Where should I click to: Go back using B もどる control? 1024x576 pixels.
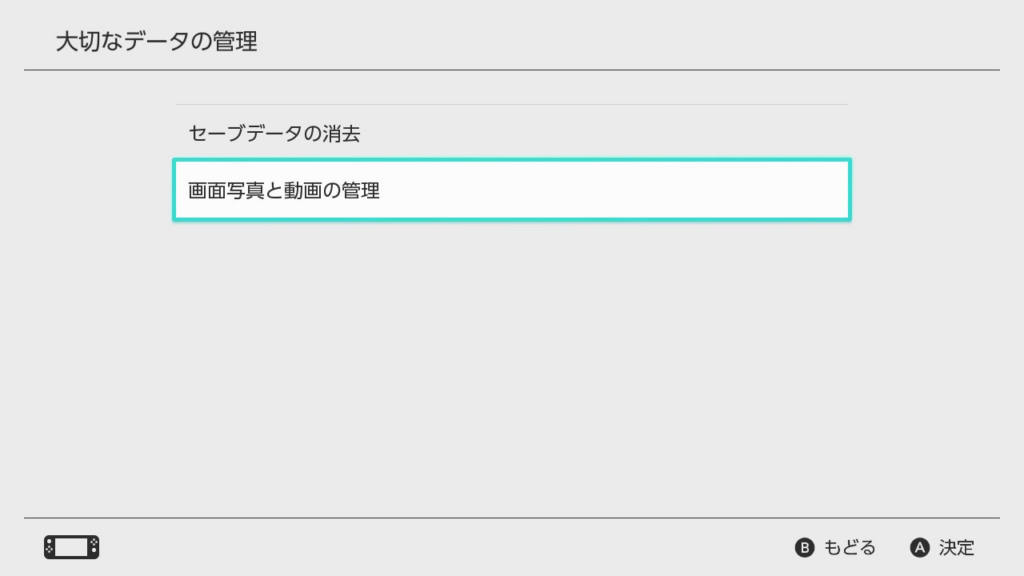[836, 548]
